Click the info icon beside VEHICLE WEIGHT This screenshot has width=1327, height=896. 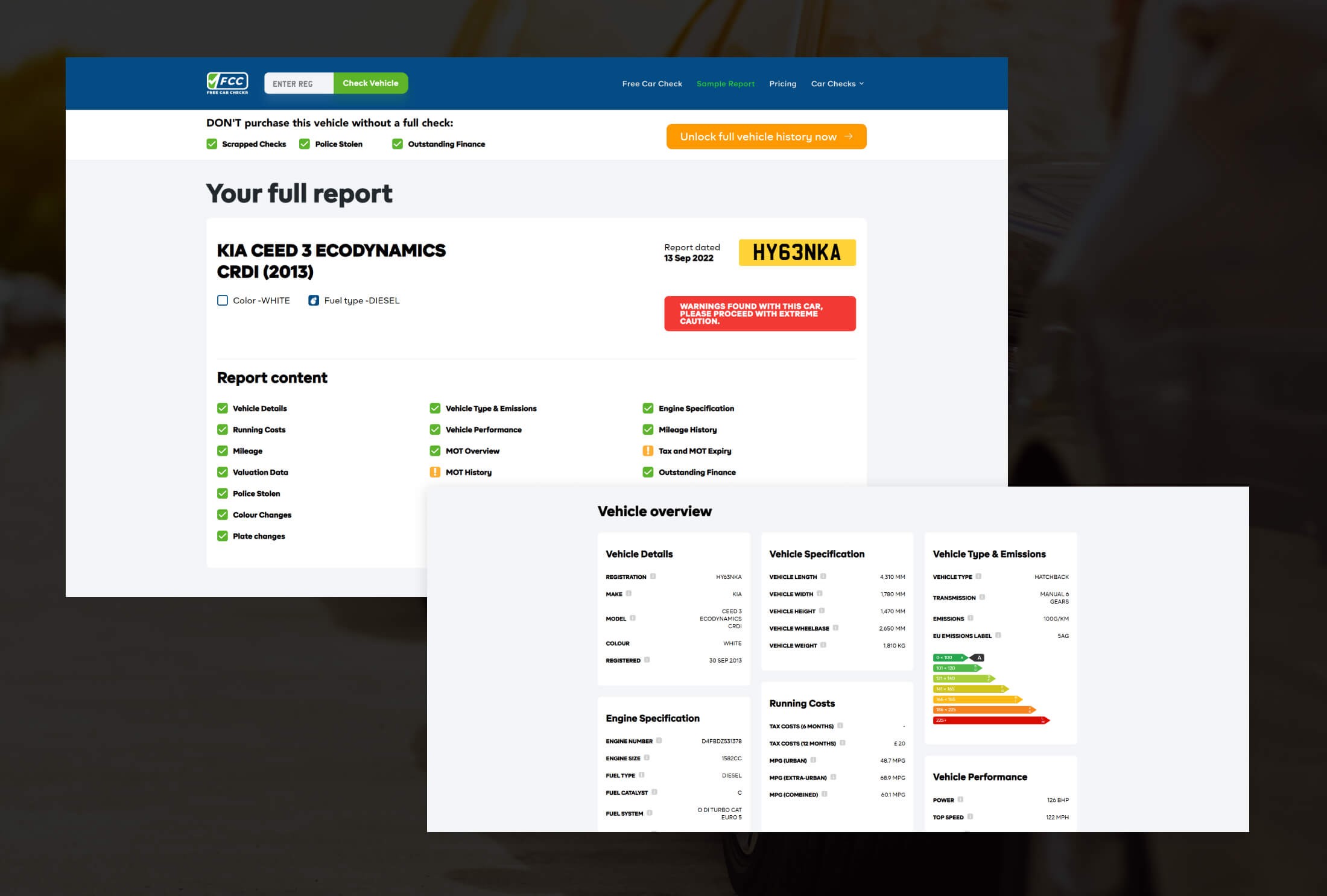tap(823, 645)
